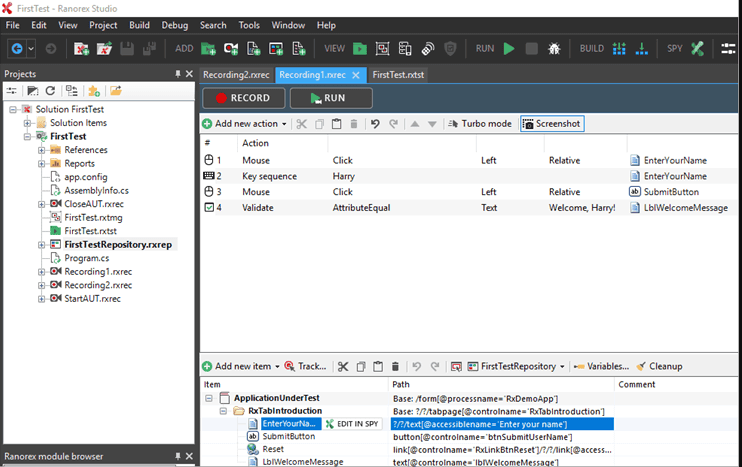This screenshot has height=467, width=742.
Task: Close the Projects panel
Action: pos(189,74)
